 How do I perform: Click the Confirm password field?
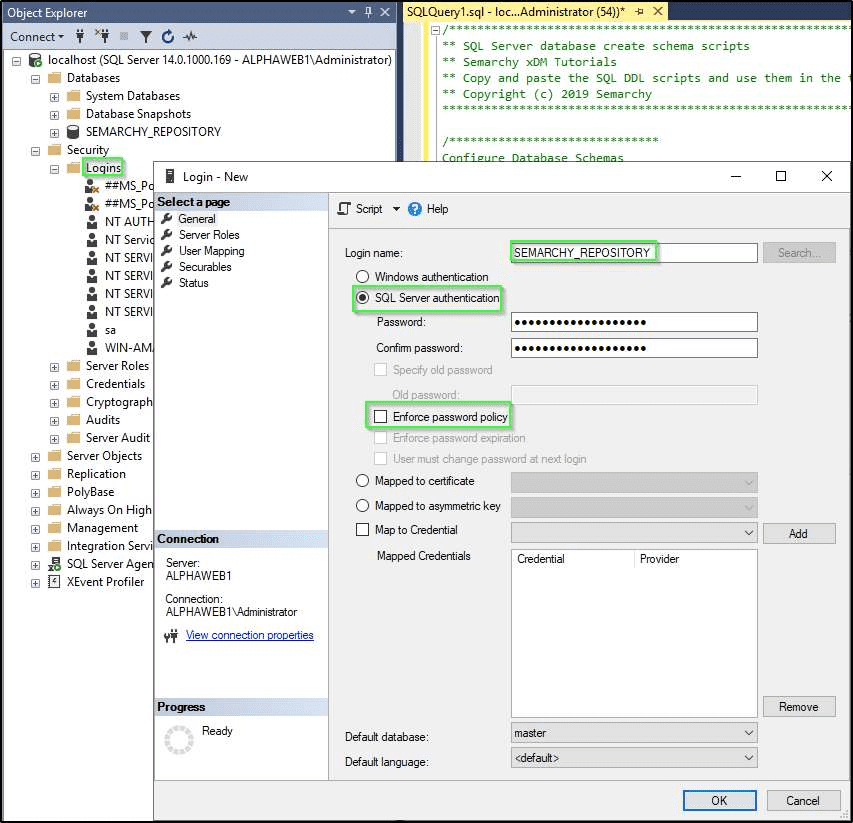click(634, 348)
